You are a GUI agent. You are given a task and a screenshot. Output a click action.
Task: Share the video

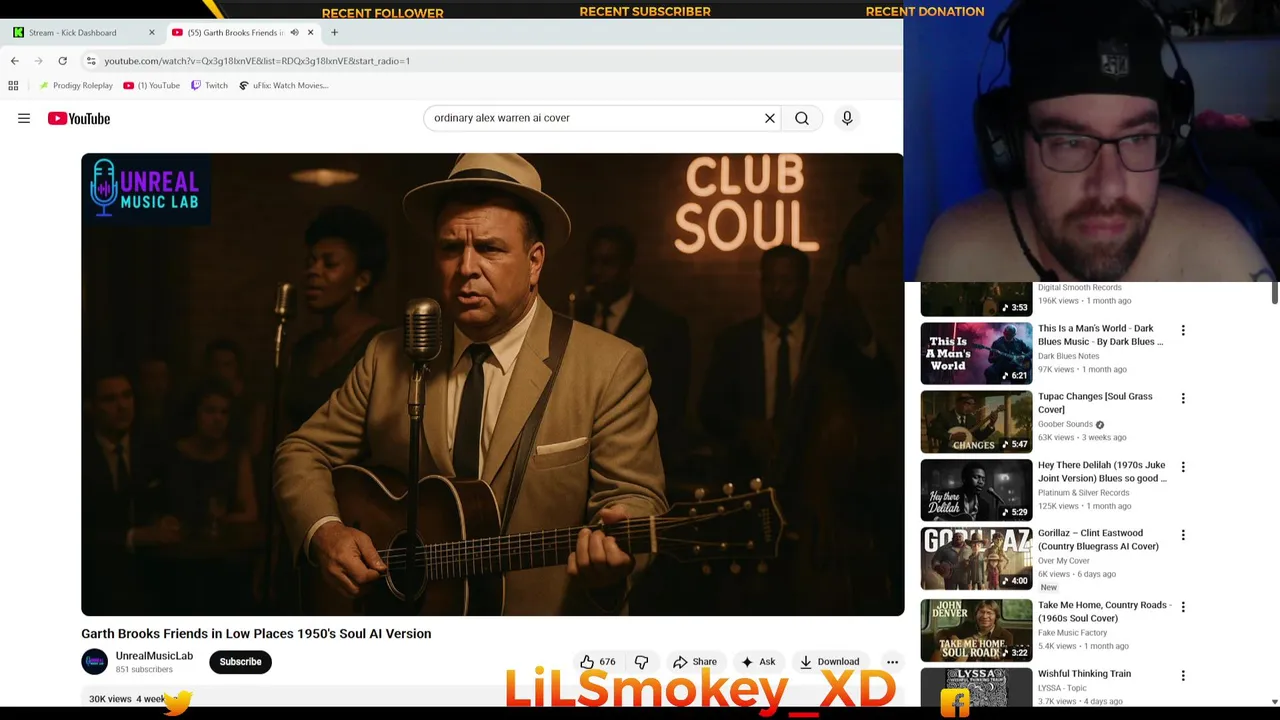[694, 662]
